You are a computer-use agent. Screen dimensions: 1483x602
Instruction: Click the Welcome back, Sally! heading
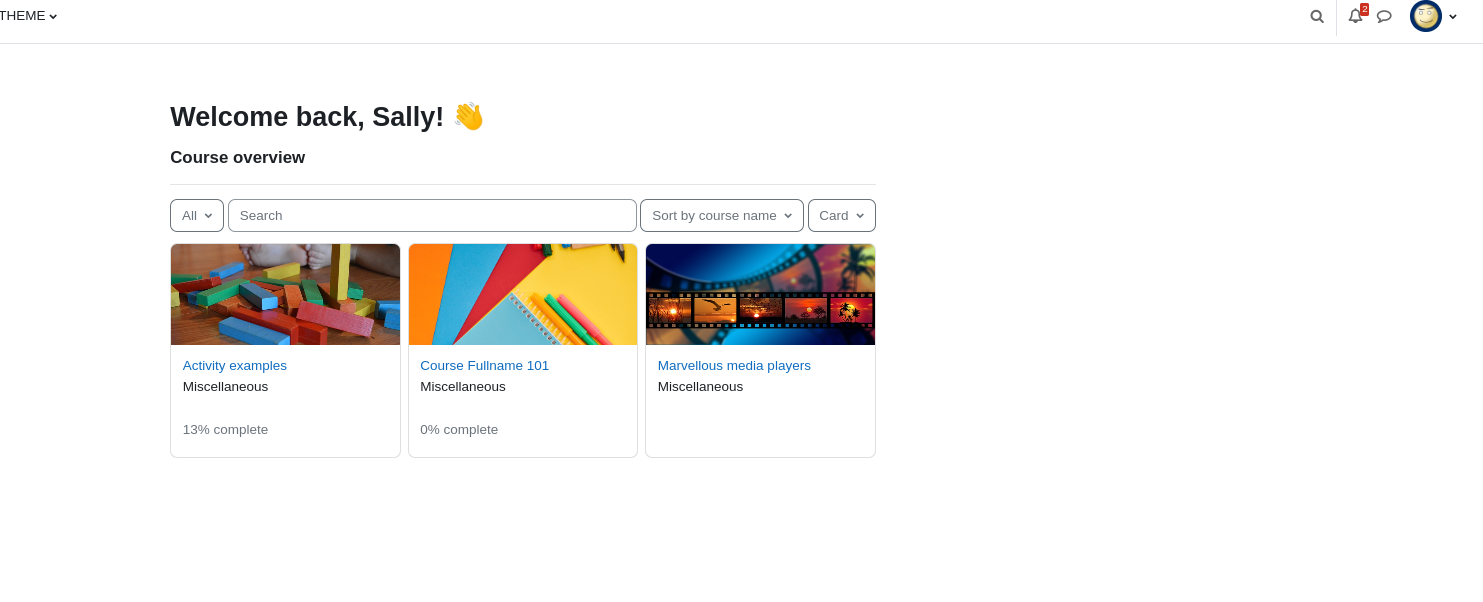pos(327,116)
